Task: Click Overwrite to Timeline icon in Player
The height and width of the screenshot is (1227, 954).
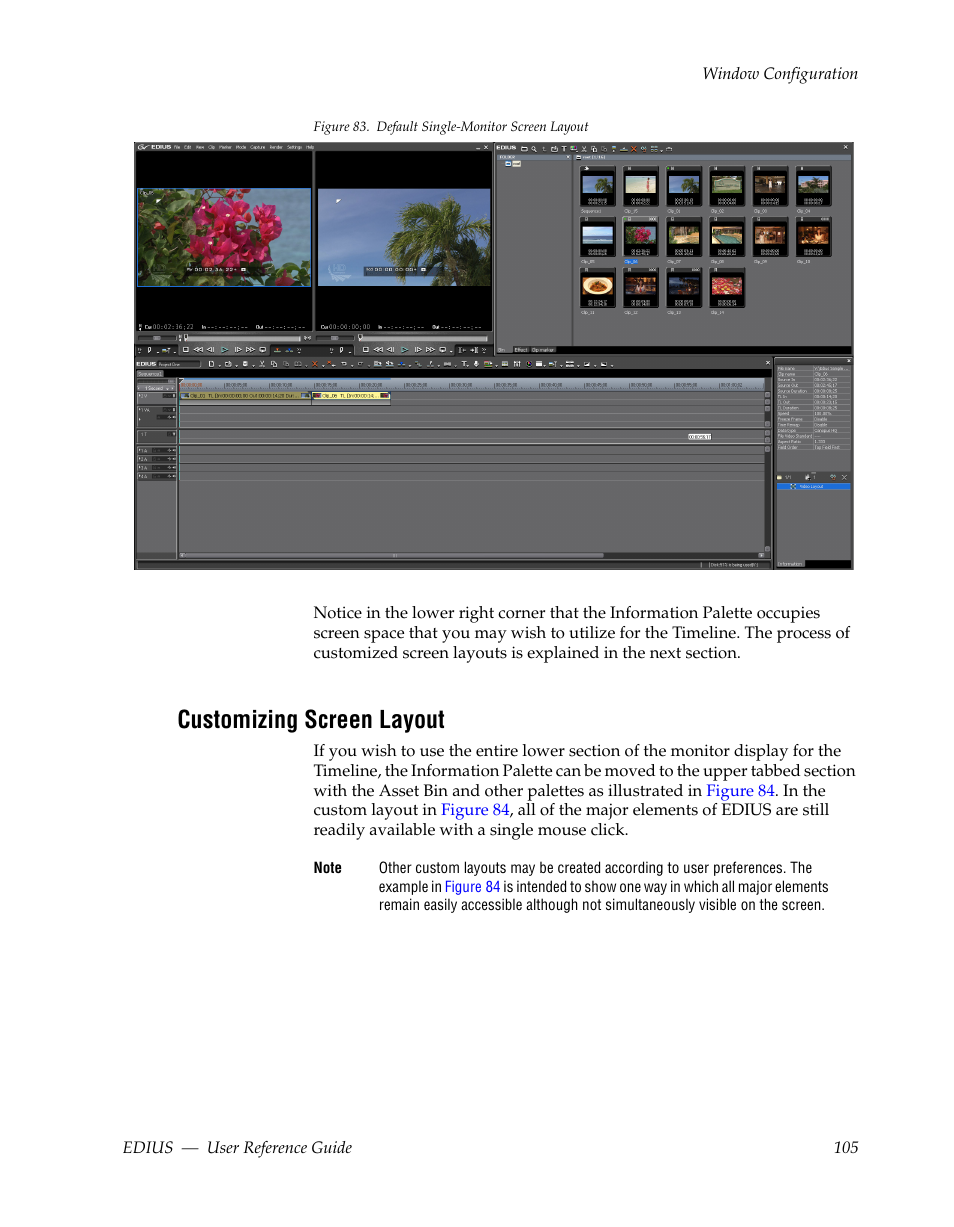Action: [x=289, y=350]
